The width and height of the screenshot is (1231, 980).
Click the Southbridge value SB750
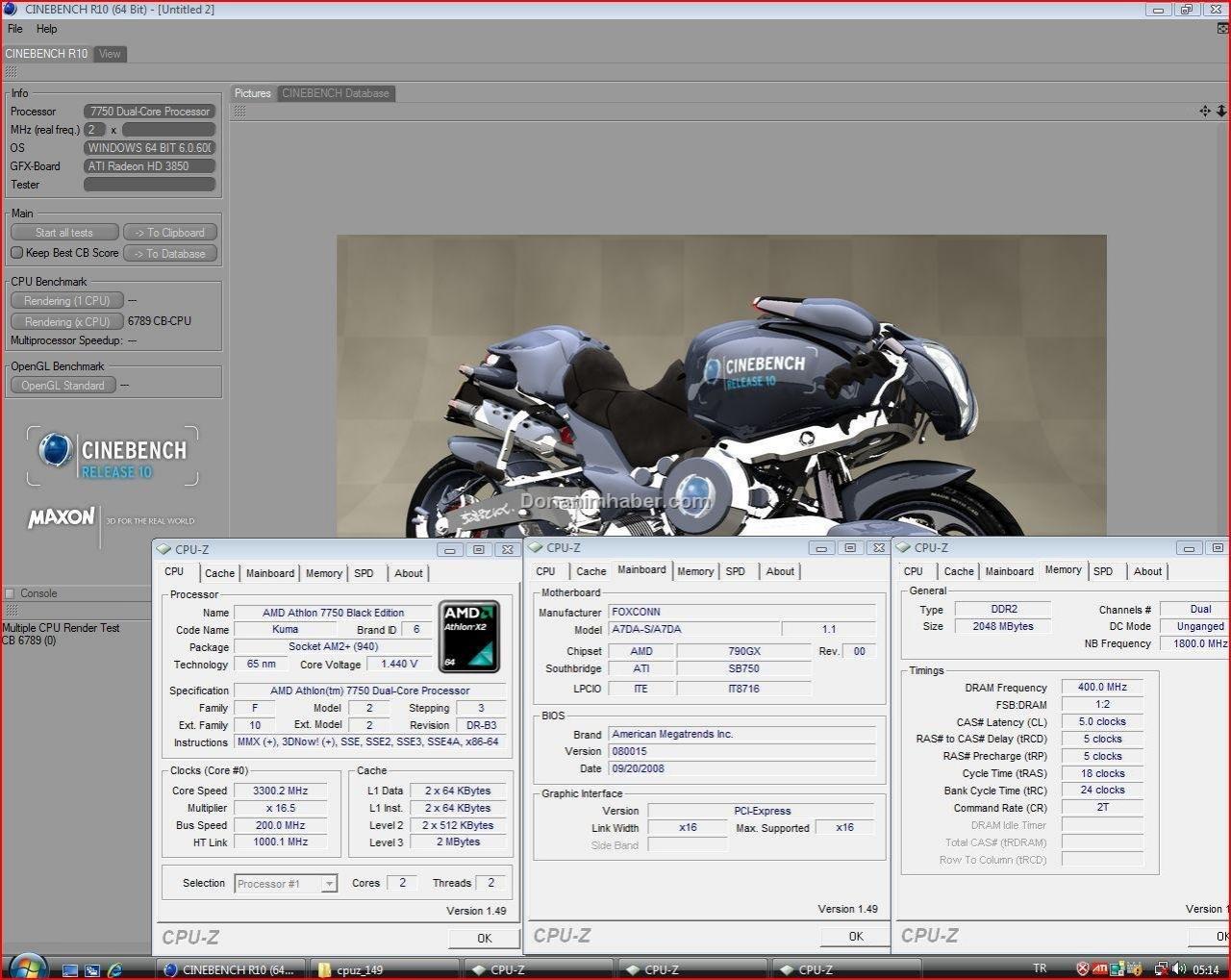(744, 668)
